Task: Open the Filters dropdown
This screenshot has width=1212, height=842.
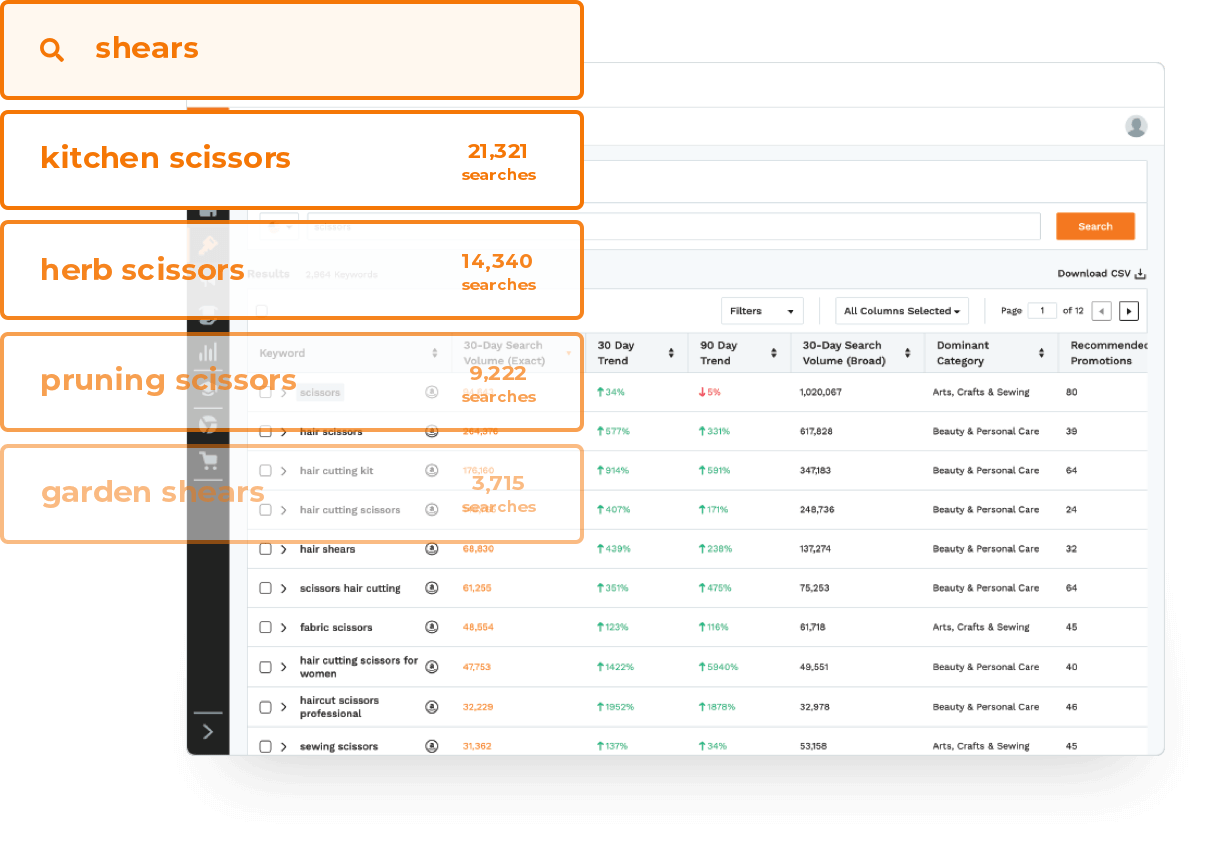Action: (x=762, y=311)
